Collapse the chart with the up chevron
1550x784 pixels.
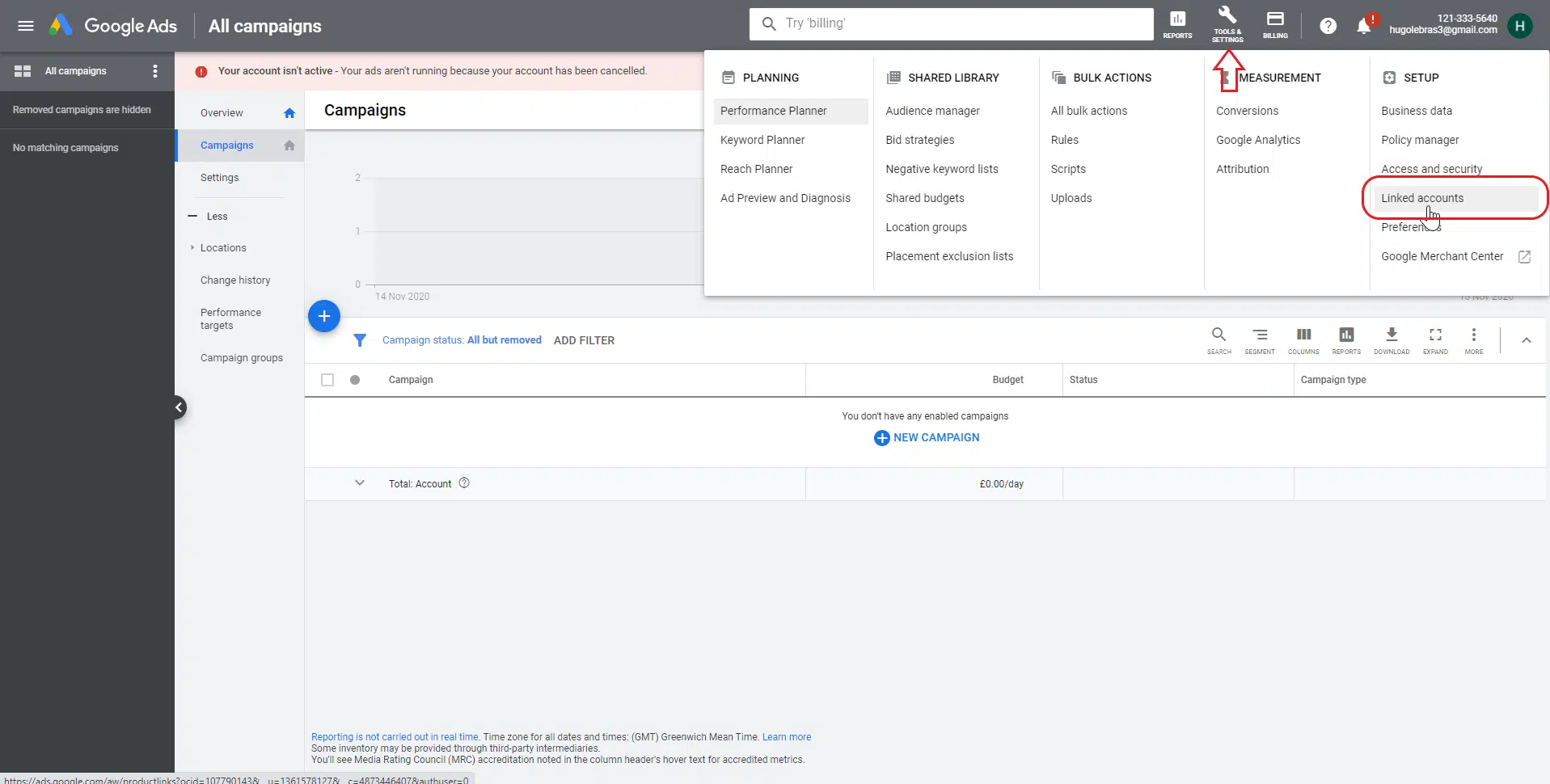click(x=1526, y=340)
